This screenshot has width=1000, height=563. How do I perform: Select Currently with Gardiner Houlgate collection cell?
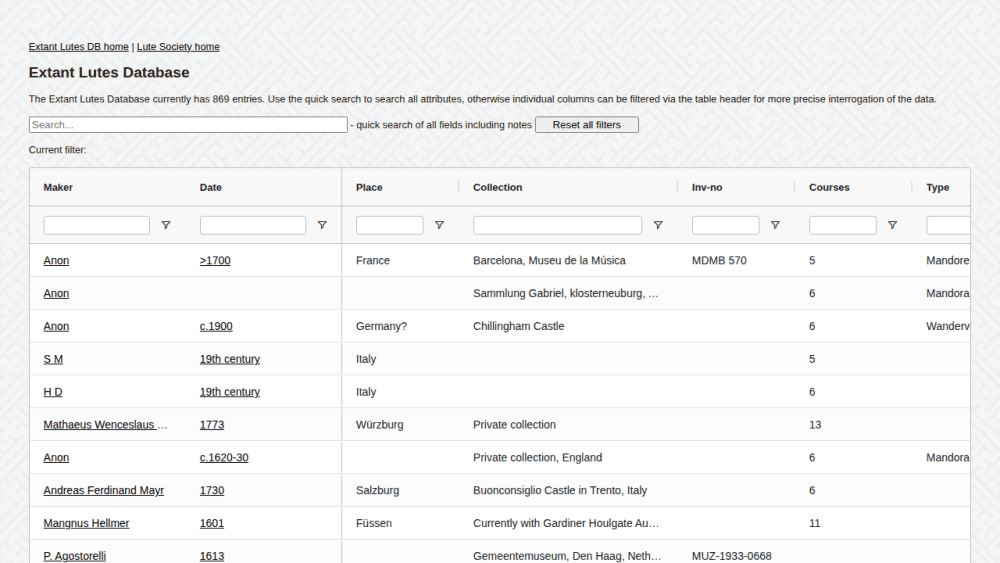pos(566,523)
